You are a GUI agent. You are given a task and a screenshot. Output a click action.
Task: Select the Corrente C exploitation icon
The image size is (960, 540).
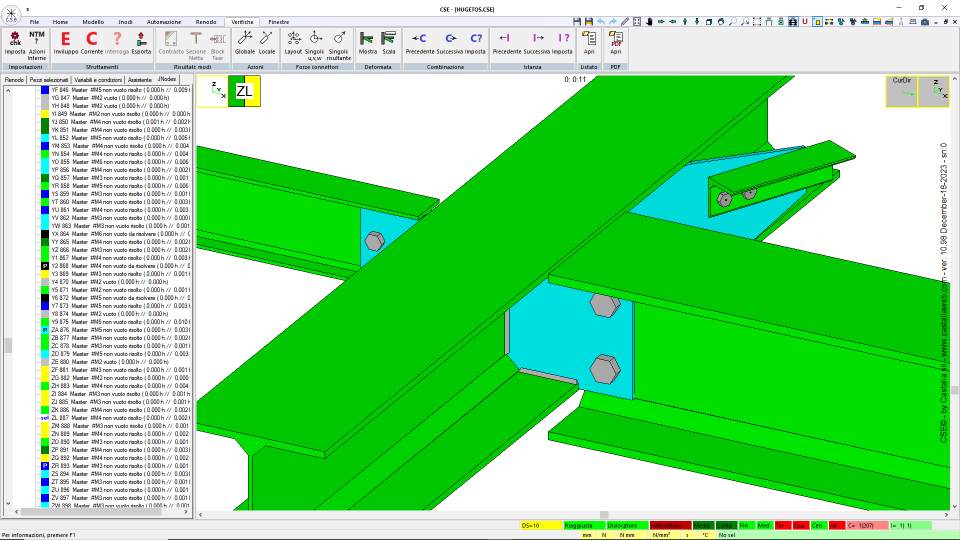[91, 43]
